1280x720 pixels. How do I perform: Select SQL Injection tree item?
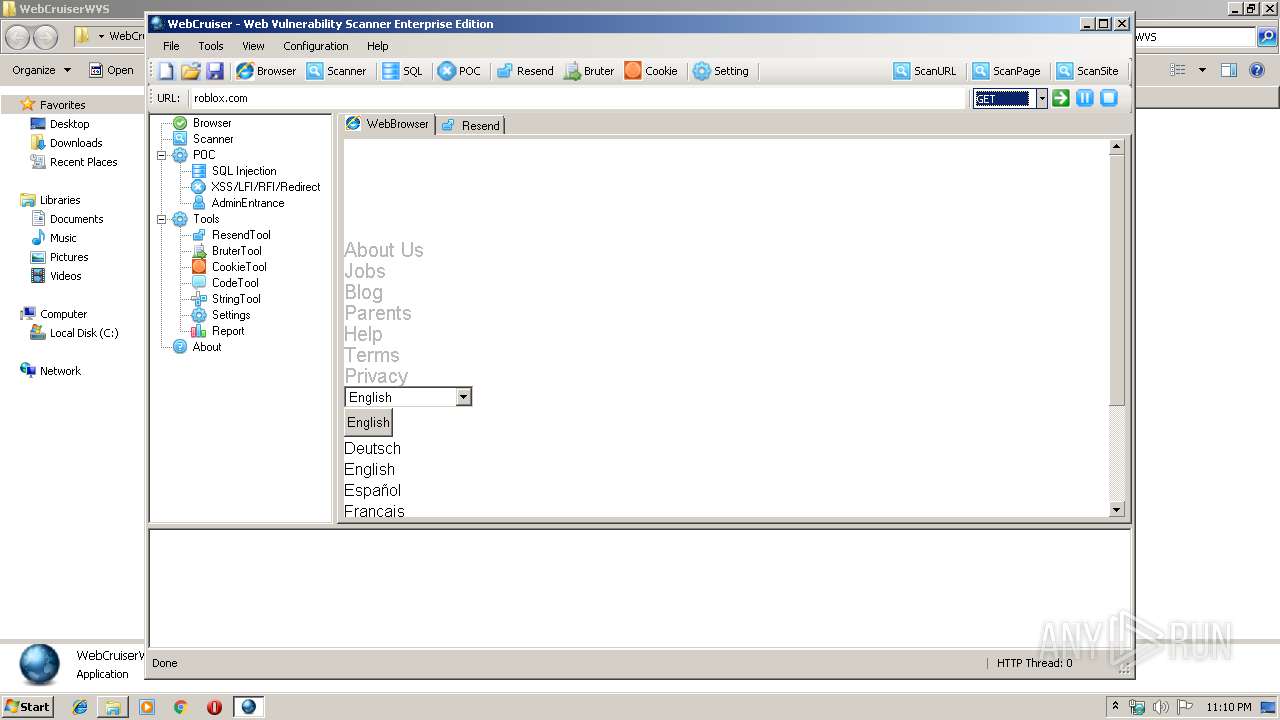click(x=244, y=171)
